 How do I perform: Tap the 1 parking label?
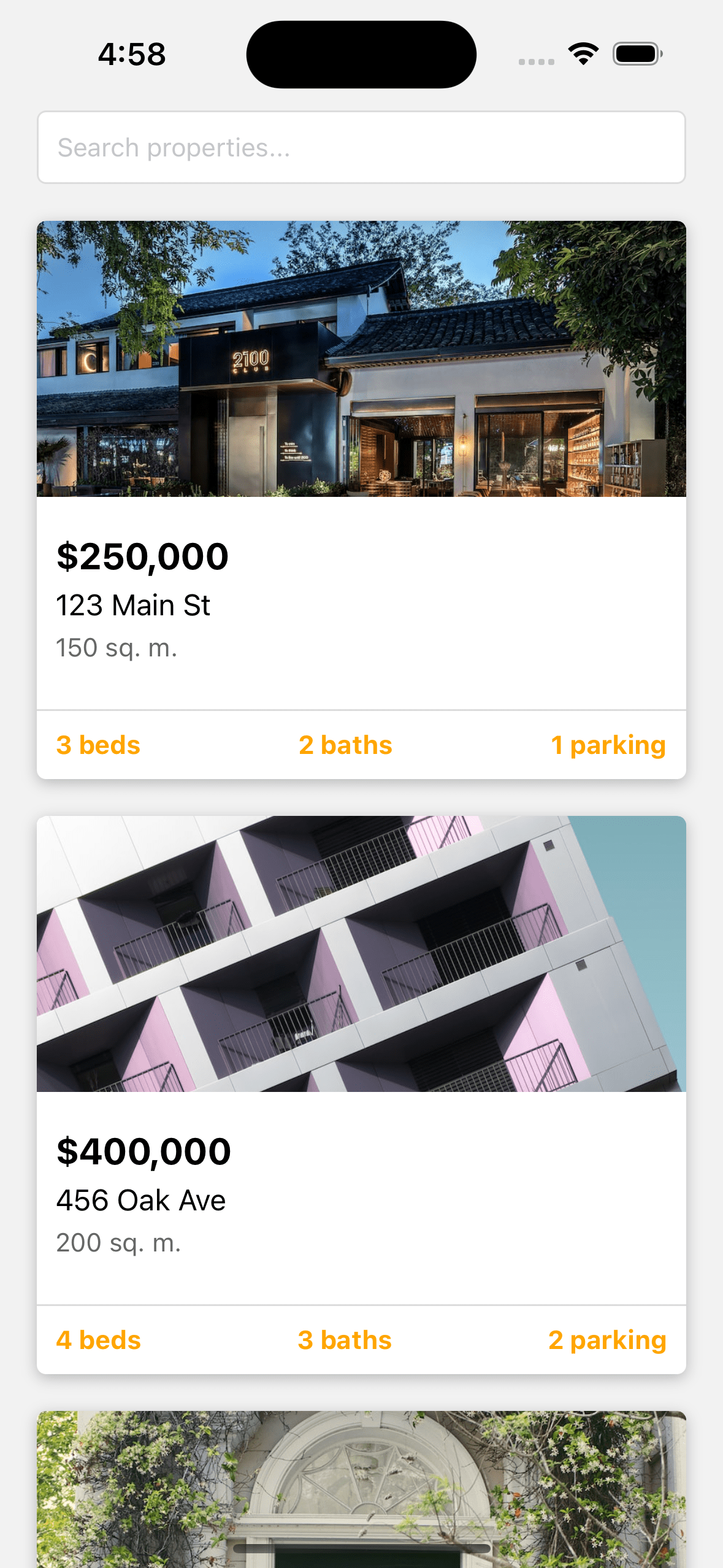tap(608, 745)
